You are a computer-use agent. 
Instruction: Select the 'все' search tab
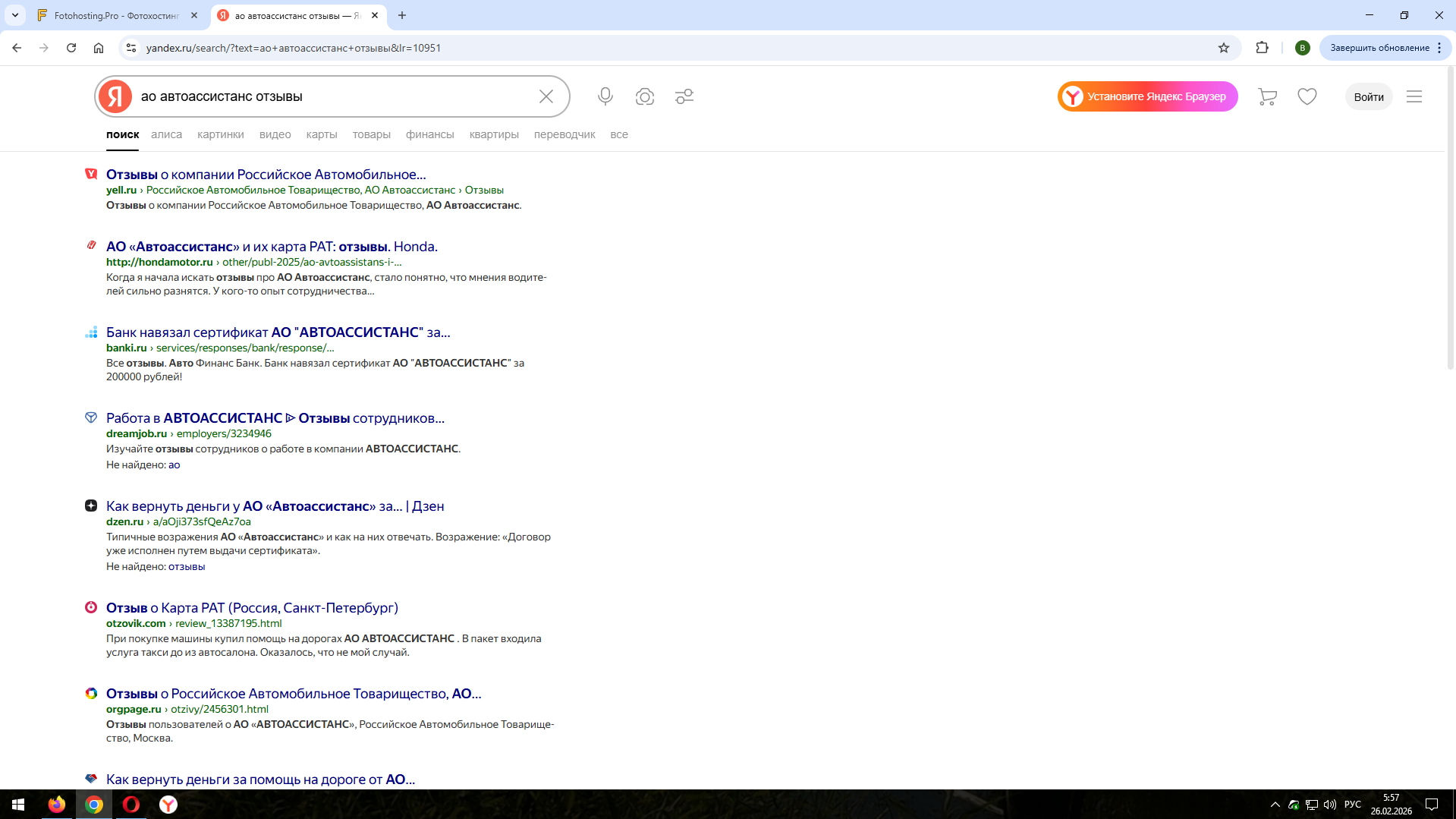click(x=619, y=134)
